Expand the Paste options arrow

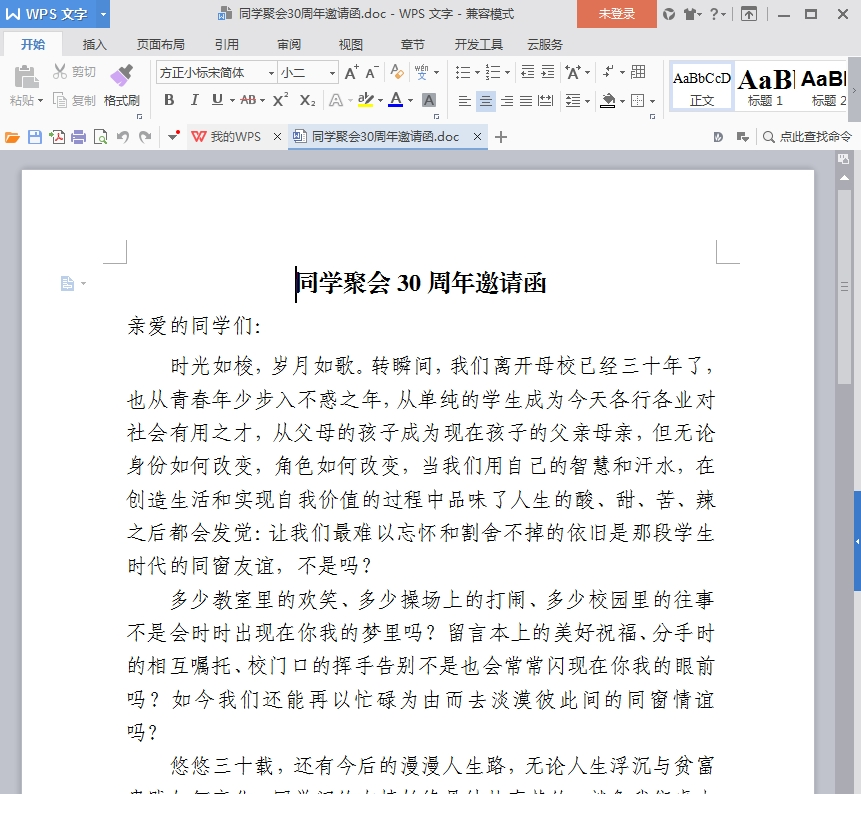point(41,101)
